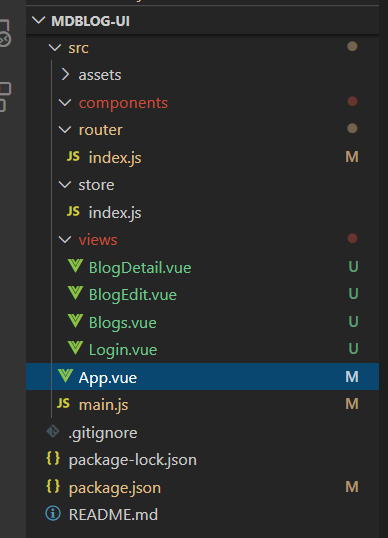Click the red status dot on components
Viewport: 388px width, 538px height.
click(x=352, y=101)
